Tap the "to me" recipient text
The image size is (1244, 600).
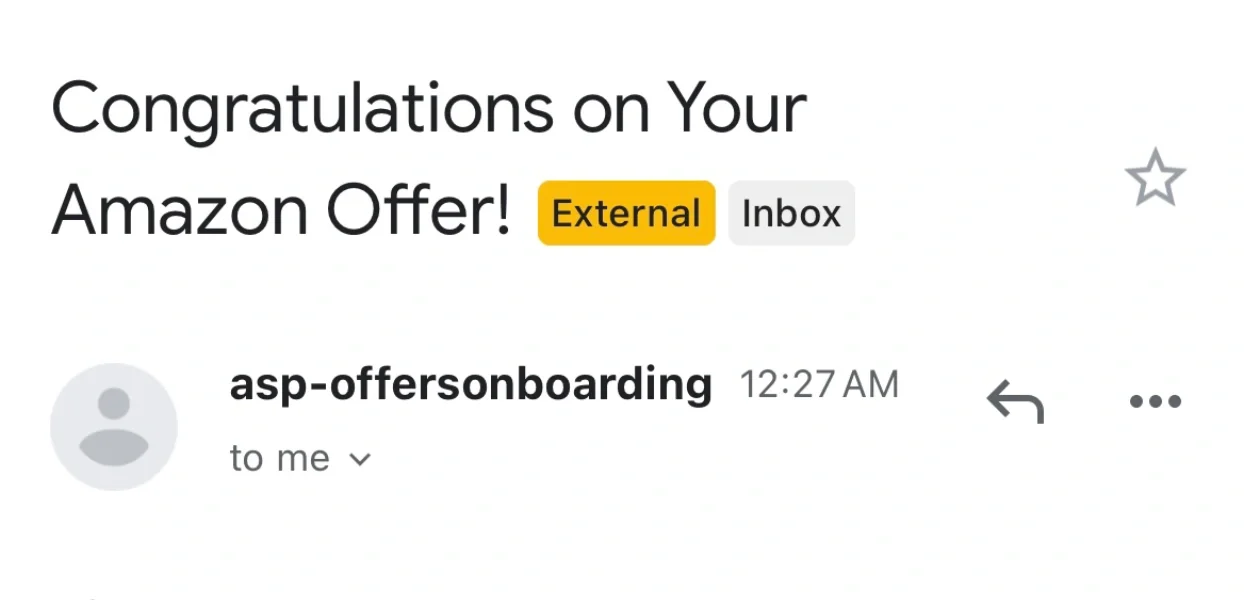(279, 459)
